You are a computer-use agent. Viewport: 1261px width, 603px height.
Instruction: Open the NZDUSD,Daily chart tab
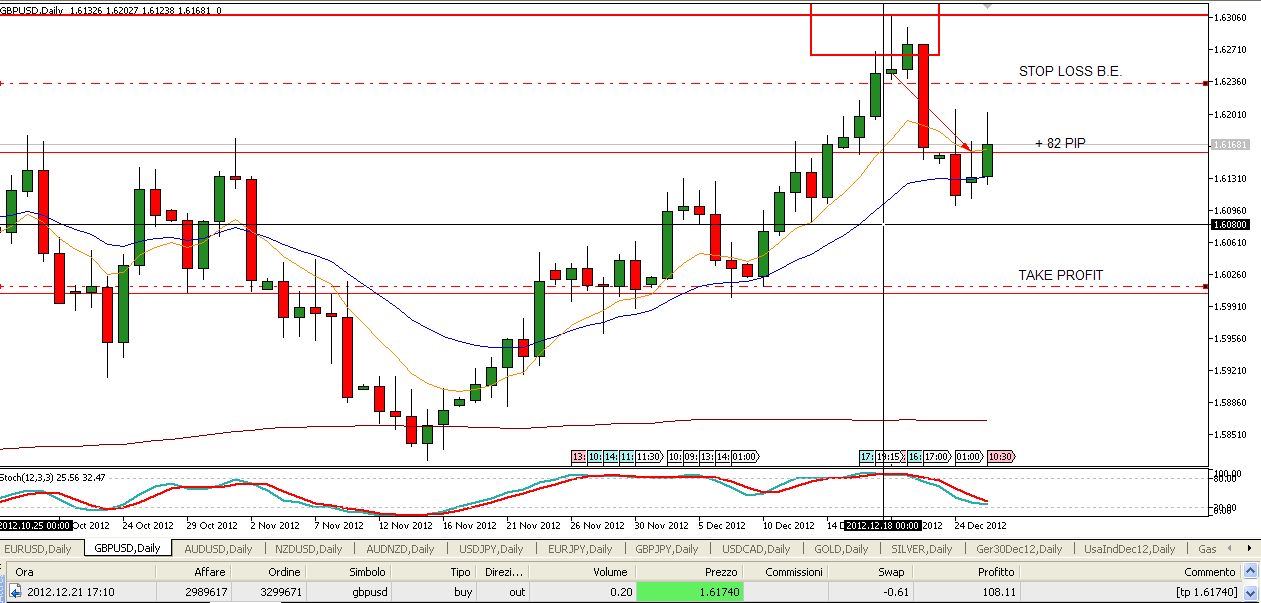click(308, 549)
